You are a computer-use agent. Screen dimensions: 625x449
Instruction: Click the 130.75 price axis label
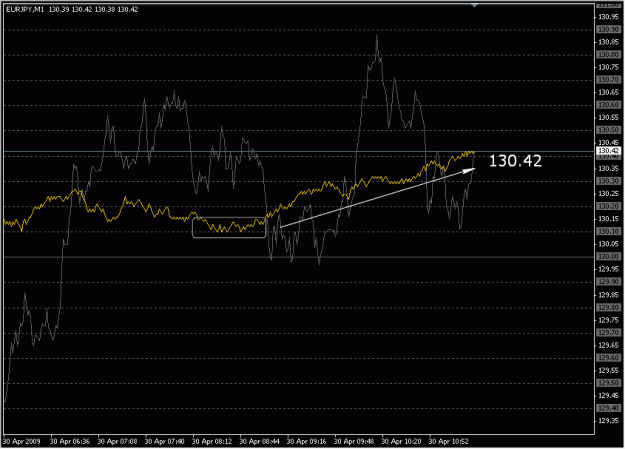click(608, 67)
